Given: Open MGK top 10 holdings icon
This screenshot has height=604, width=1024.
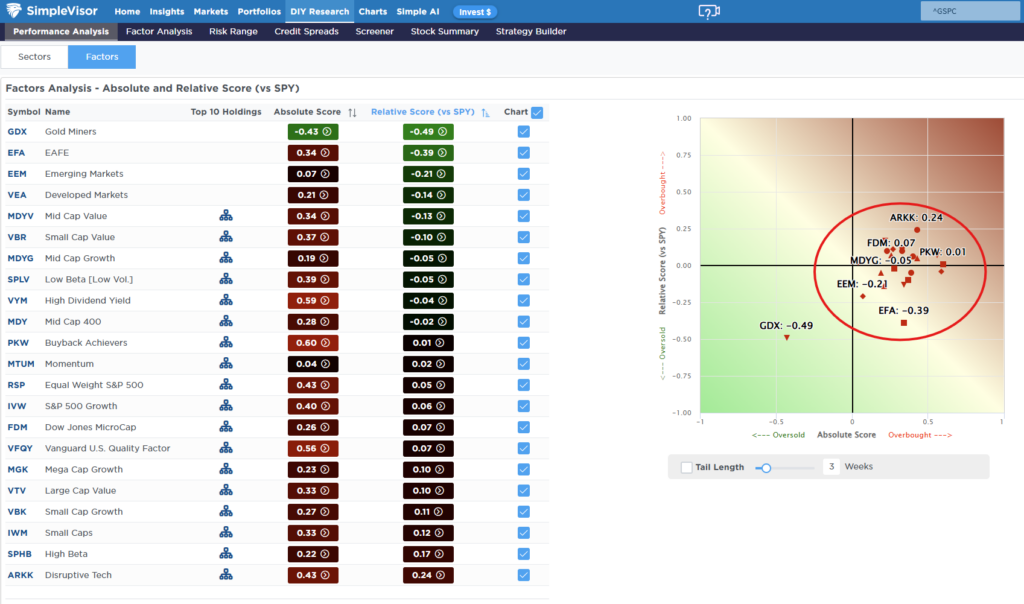Looking at the screenshot, I should point(226,469).
